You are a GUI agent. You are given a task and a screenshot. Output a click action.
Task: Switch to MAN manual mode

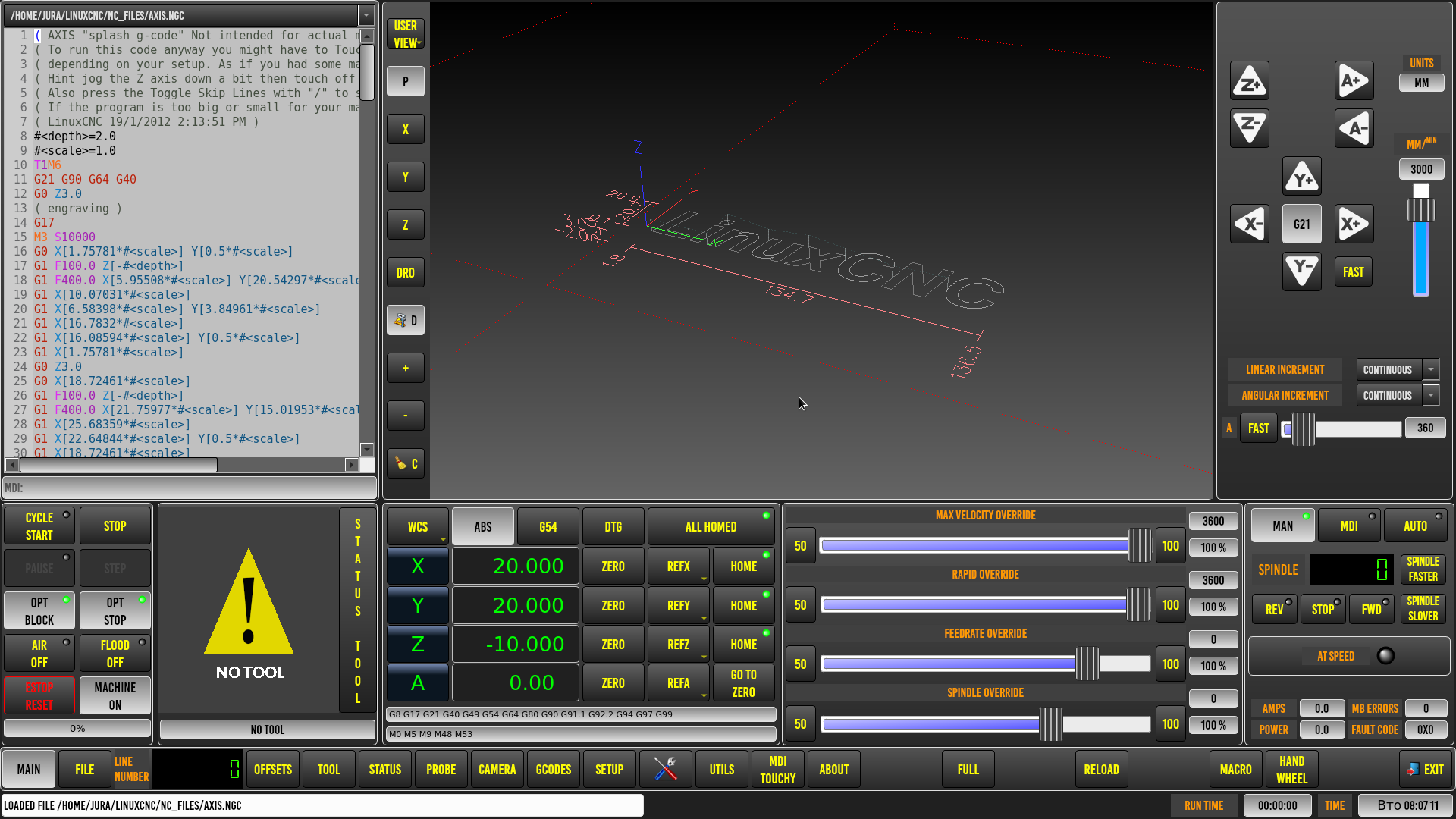point(1283,526)
